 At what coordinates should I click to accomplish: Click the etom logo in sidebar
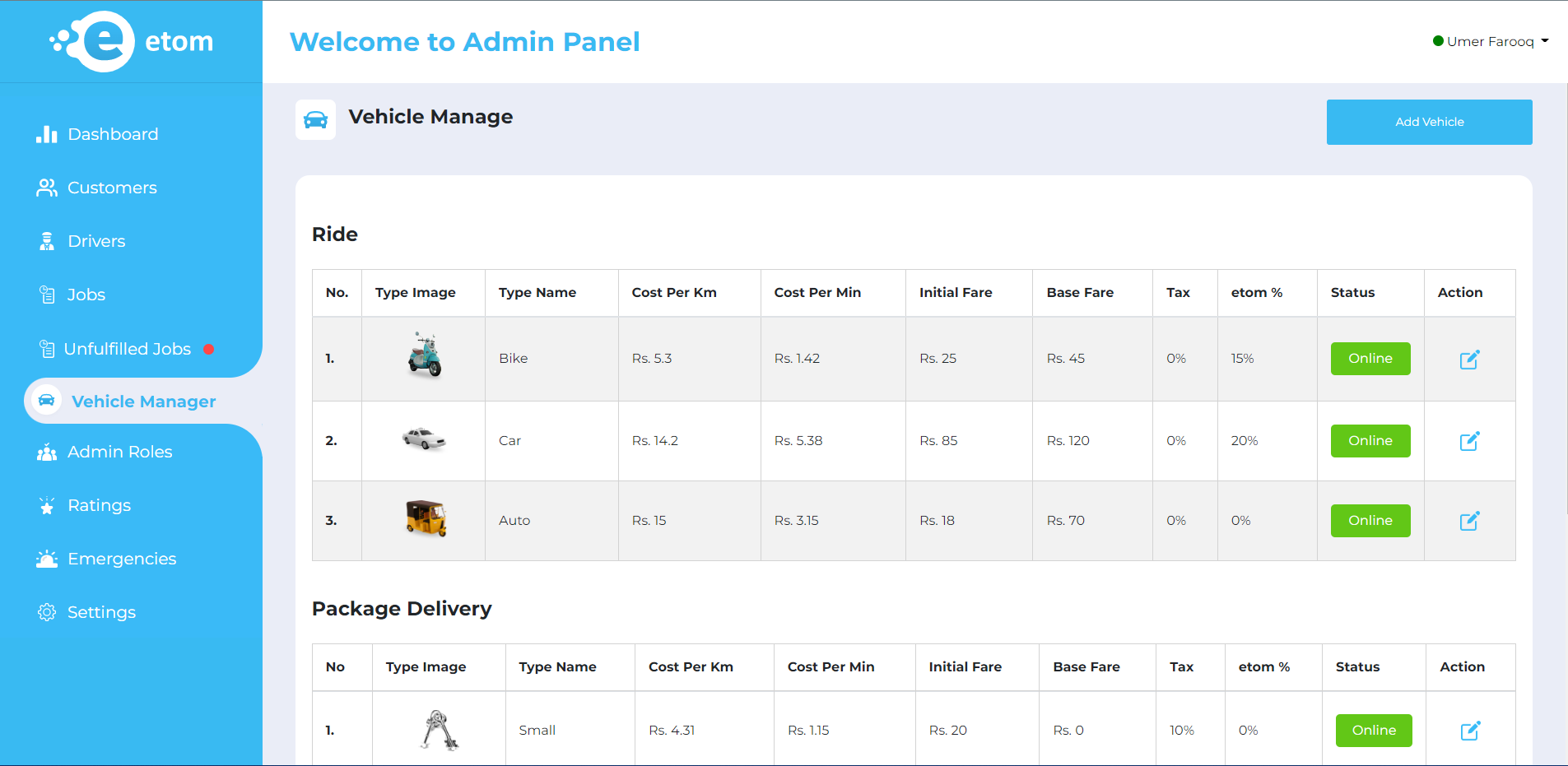click(131, 41)
